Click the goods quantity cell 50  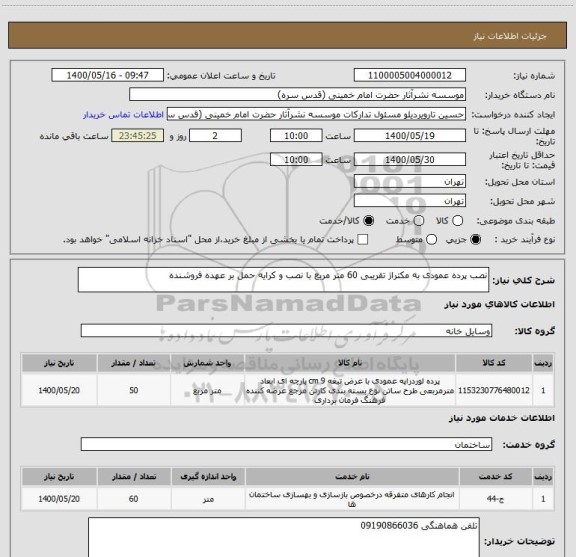[134, 390]
